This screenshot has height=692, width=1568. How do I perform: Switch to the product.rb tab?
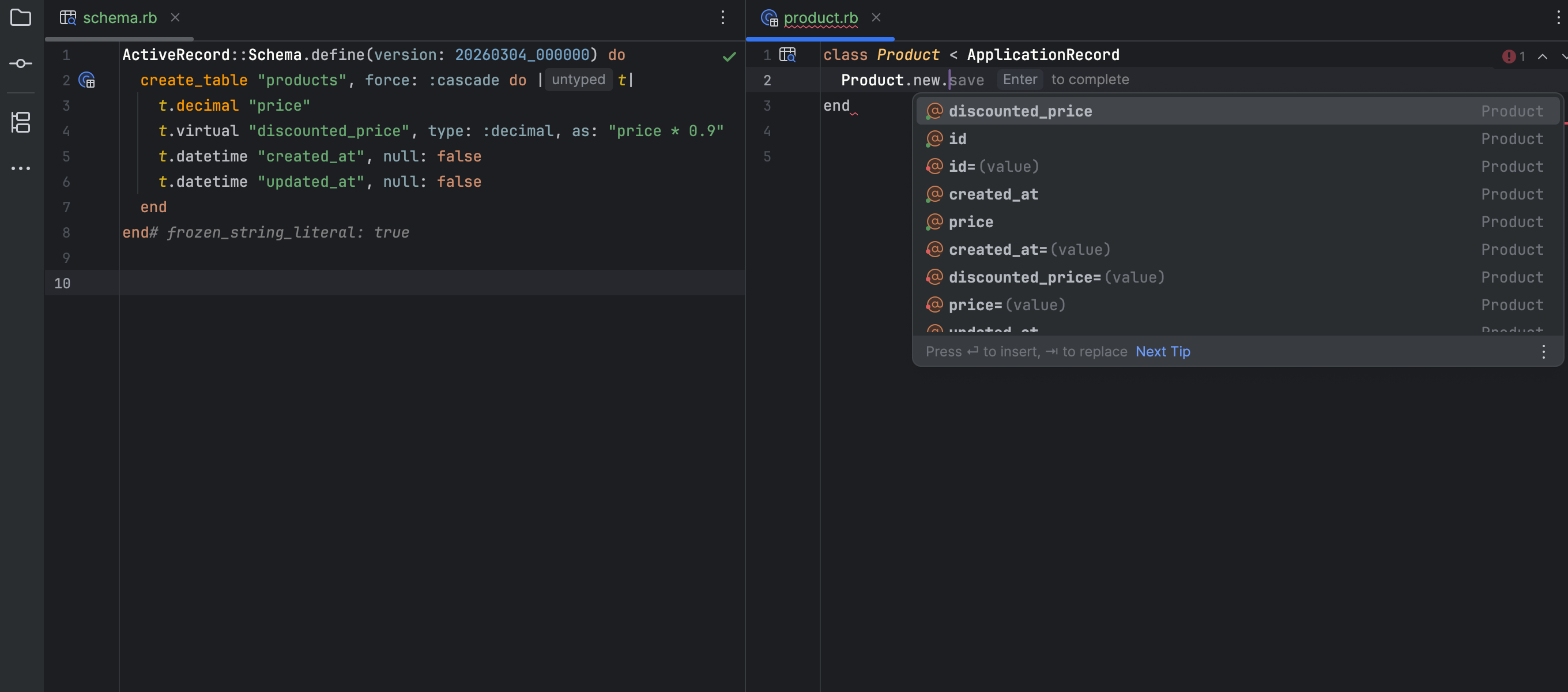click(820, 18)
